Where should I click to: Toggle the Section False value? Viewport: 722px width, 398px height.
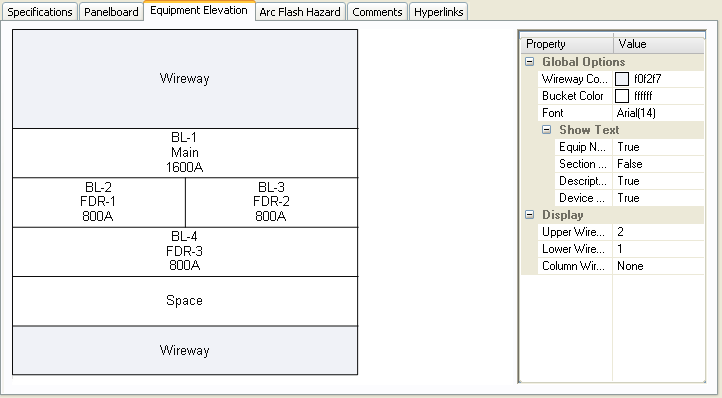658,164
